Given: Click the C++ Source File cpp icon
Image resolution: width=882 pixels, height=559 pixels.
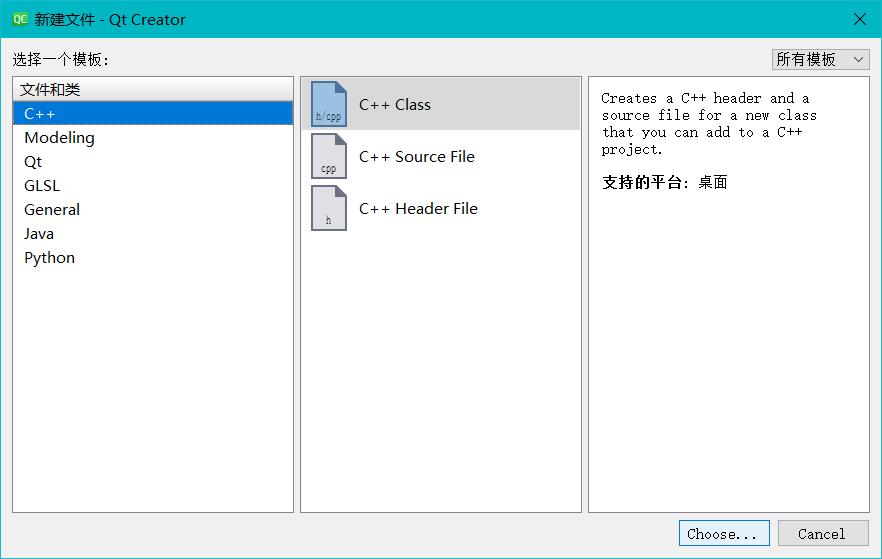Looking at the screenshot, I should pyautogui.click(x=328, y=156).
